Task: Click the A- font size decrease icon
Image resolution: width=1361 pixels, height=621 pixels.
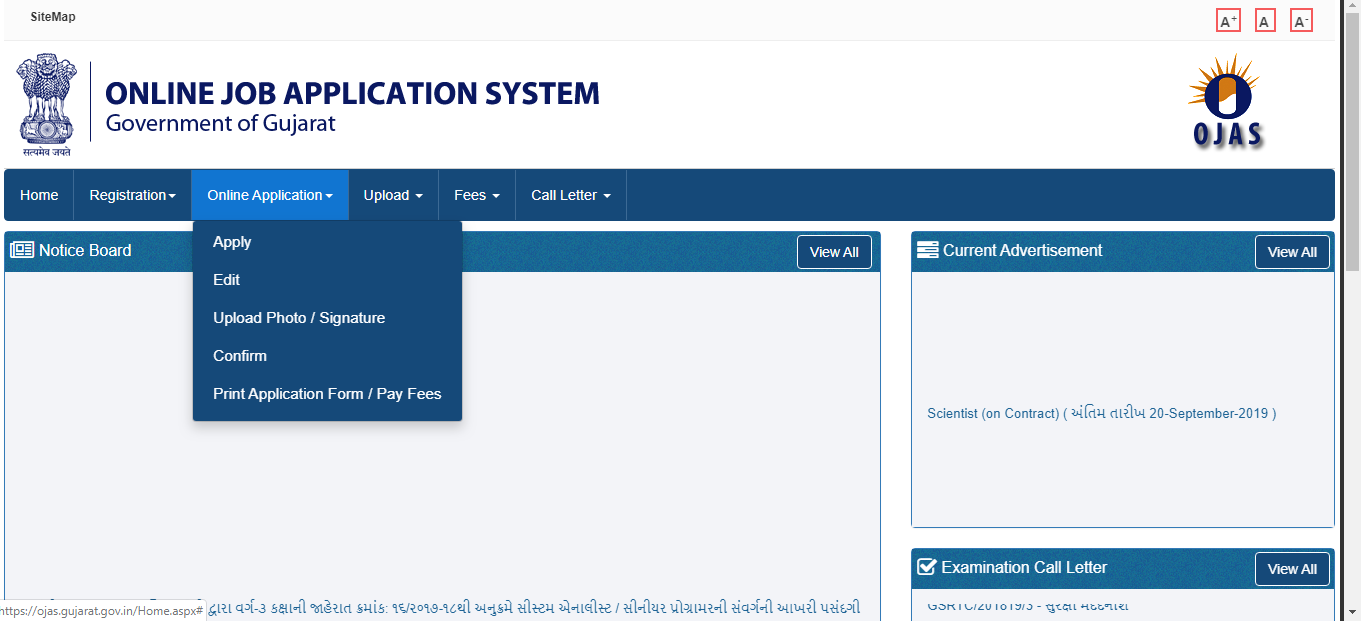Action: coord(1301,19)
